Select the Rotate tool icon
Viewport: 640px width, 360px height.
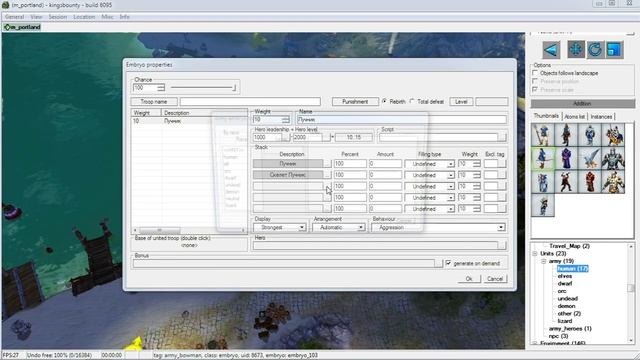[595, 50]
